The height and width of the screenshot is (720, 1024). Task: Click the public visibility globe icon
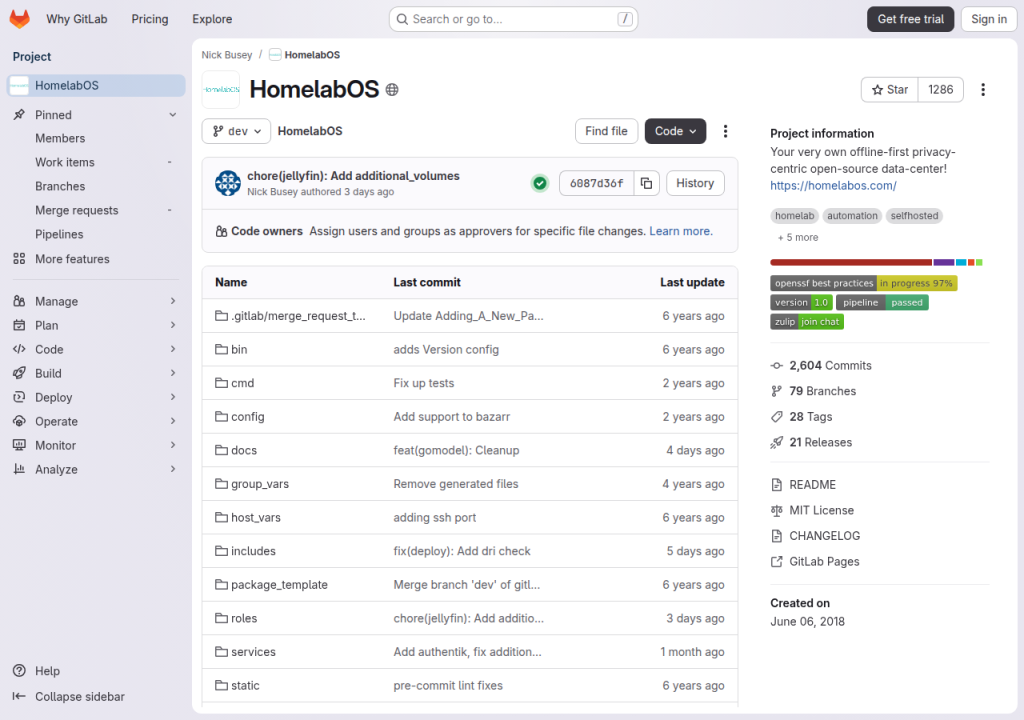[392, 90]
